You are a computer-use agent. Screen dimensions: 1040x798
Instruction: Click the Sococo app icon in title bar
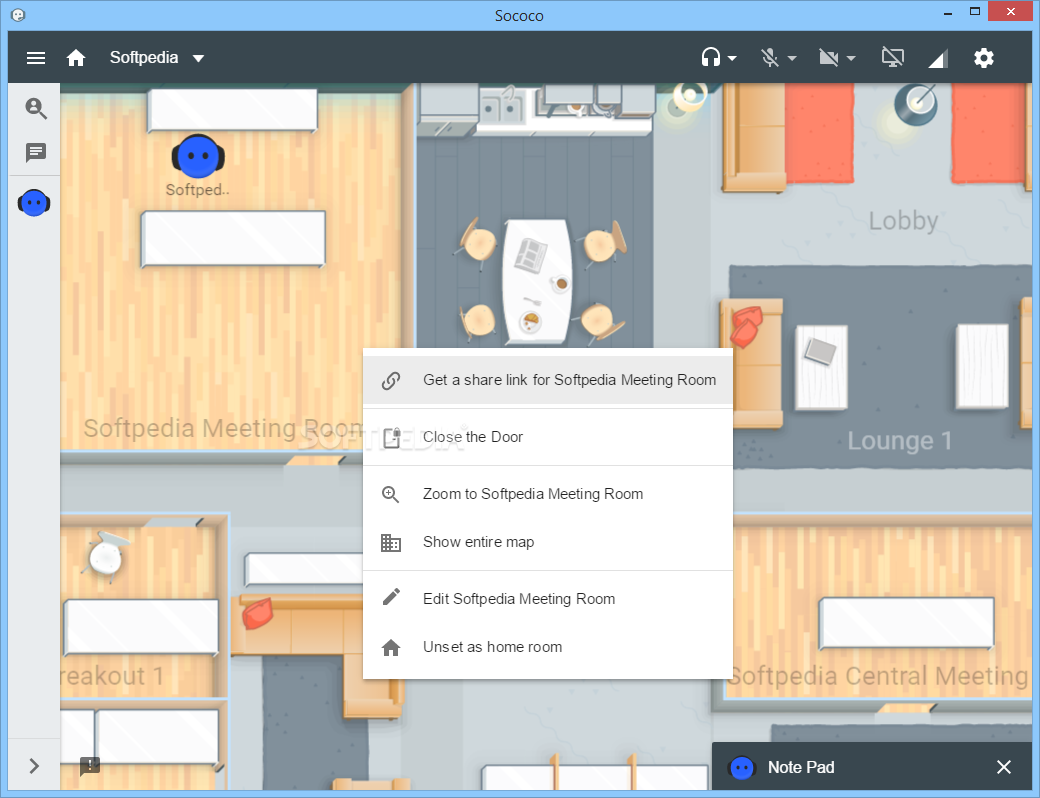pyautogui.click(x=19, y=15)
